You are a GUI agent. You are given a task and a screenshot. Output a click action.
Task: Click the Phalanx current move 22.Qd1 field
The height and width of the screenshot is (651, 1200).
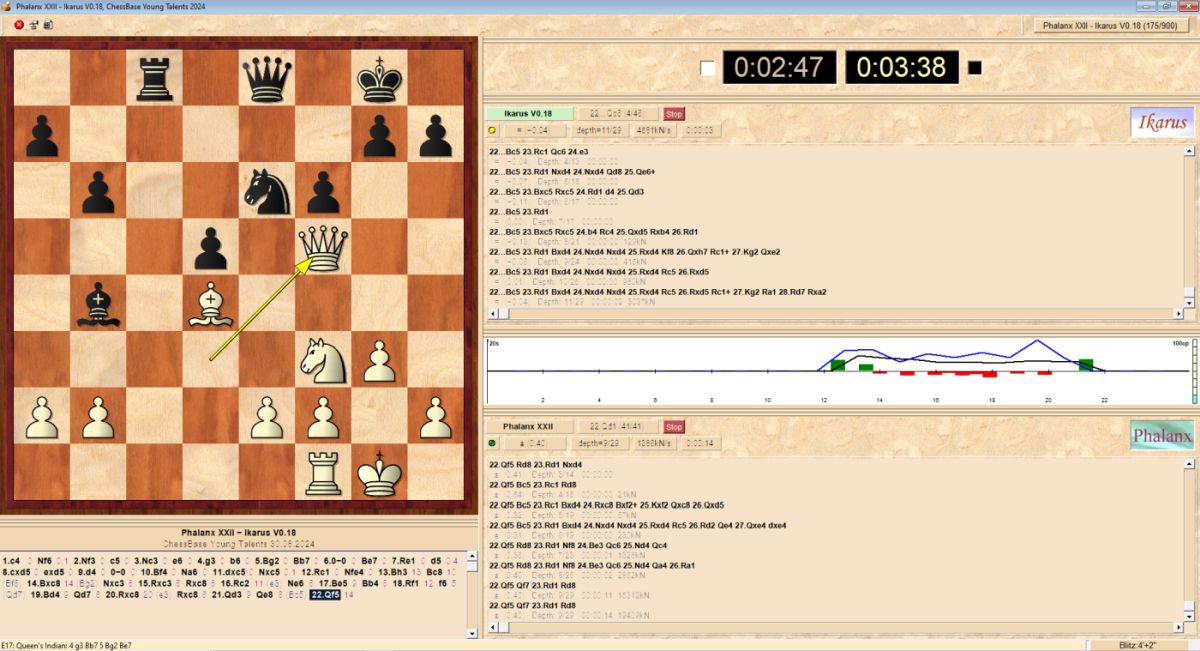[x=618, y=427]
